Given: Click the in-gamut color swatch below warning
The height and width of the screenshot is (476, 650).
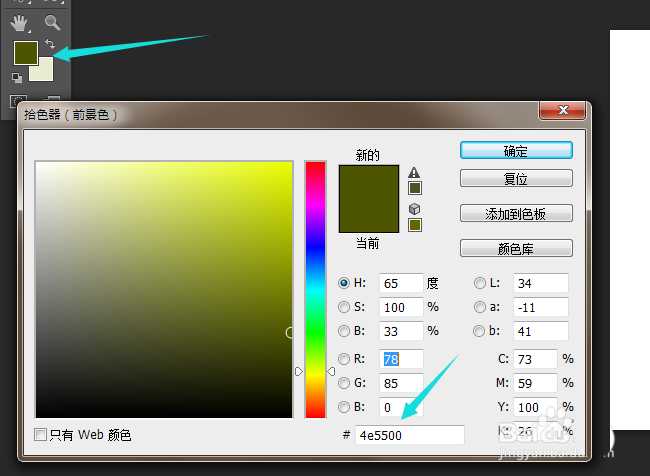Looking at the screenshot, I should [x=415, y=188].
